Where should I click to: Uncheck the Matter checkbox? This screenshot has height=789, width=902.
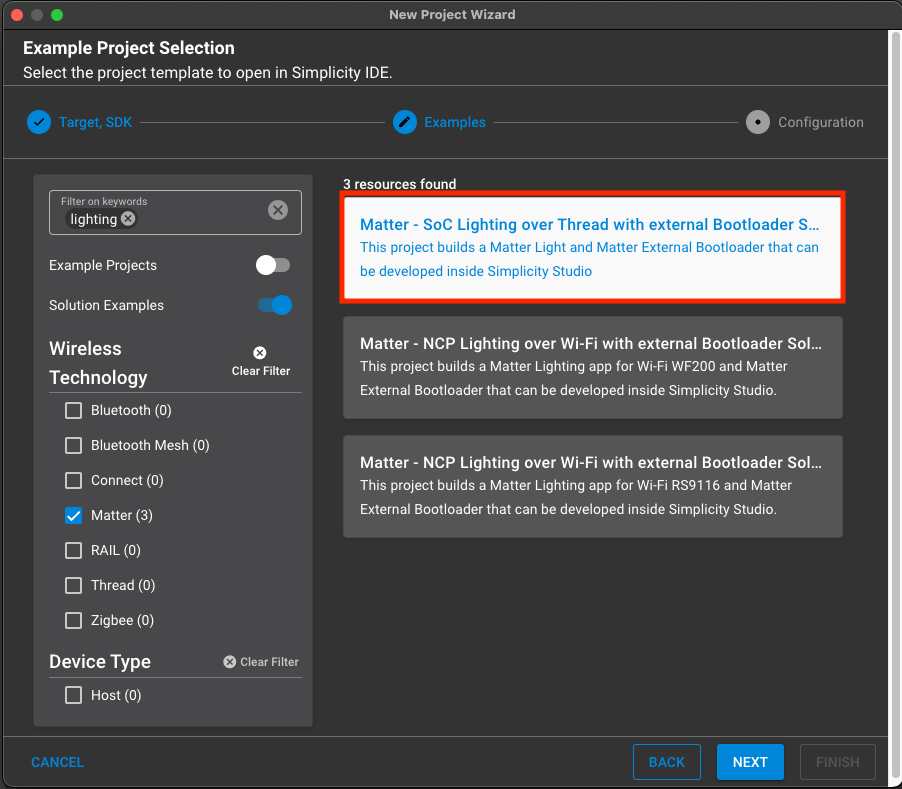click(73, 516)
